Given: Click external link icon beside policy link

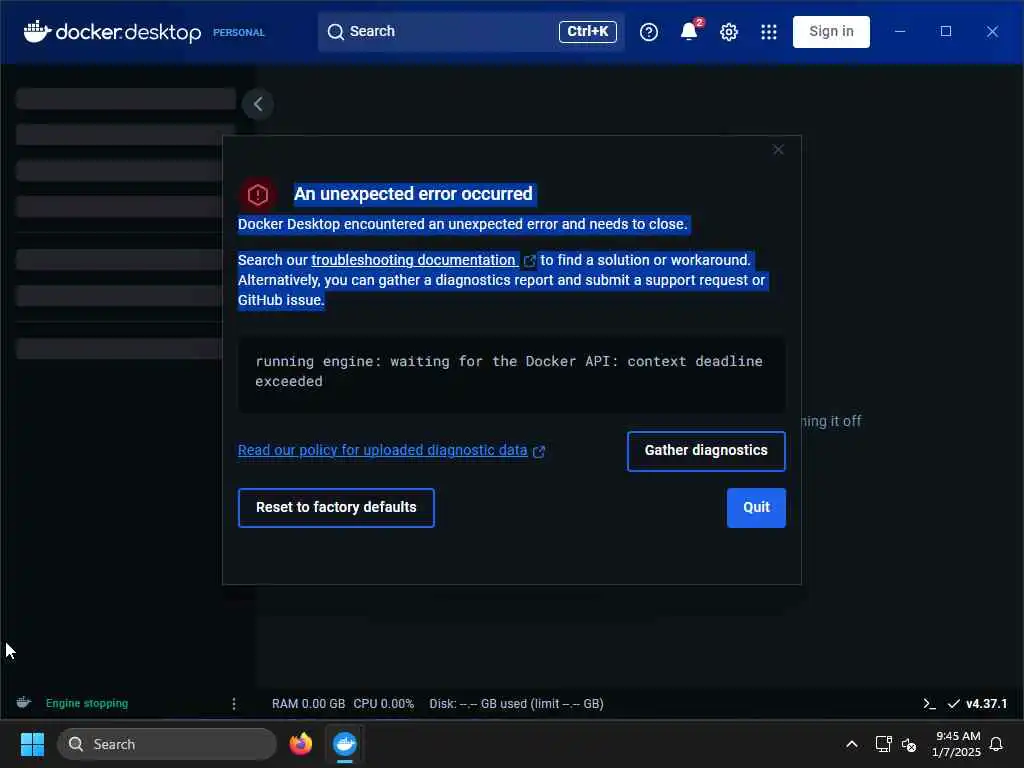Looking at the screenshot, I should [x=539, y=451].
